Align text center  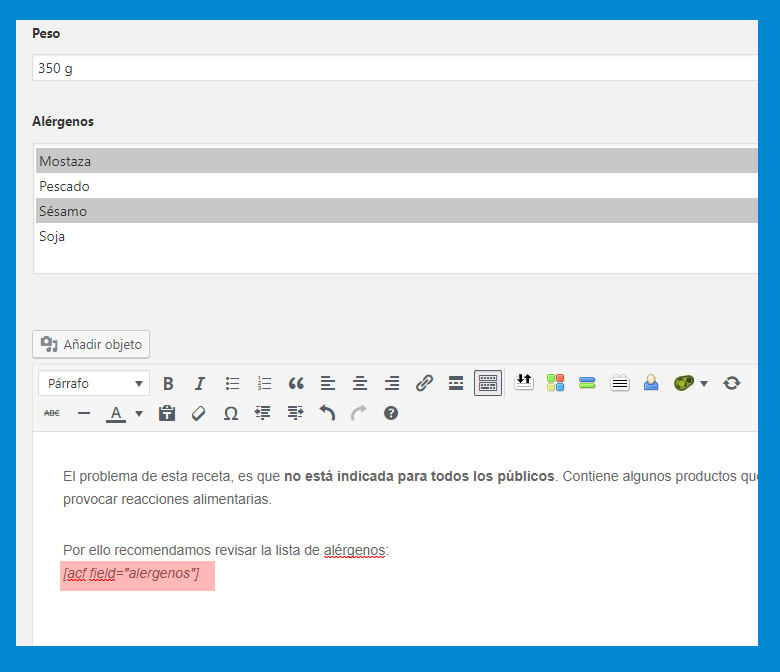click(360, 384)
